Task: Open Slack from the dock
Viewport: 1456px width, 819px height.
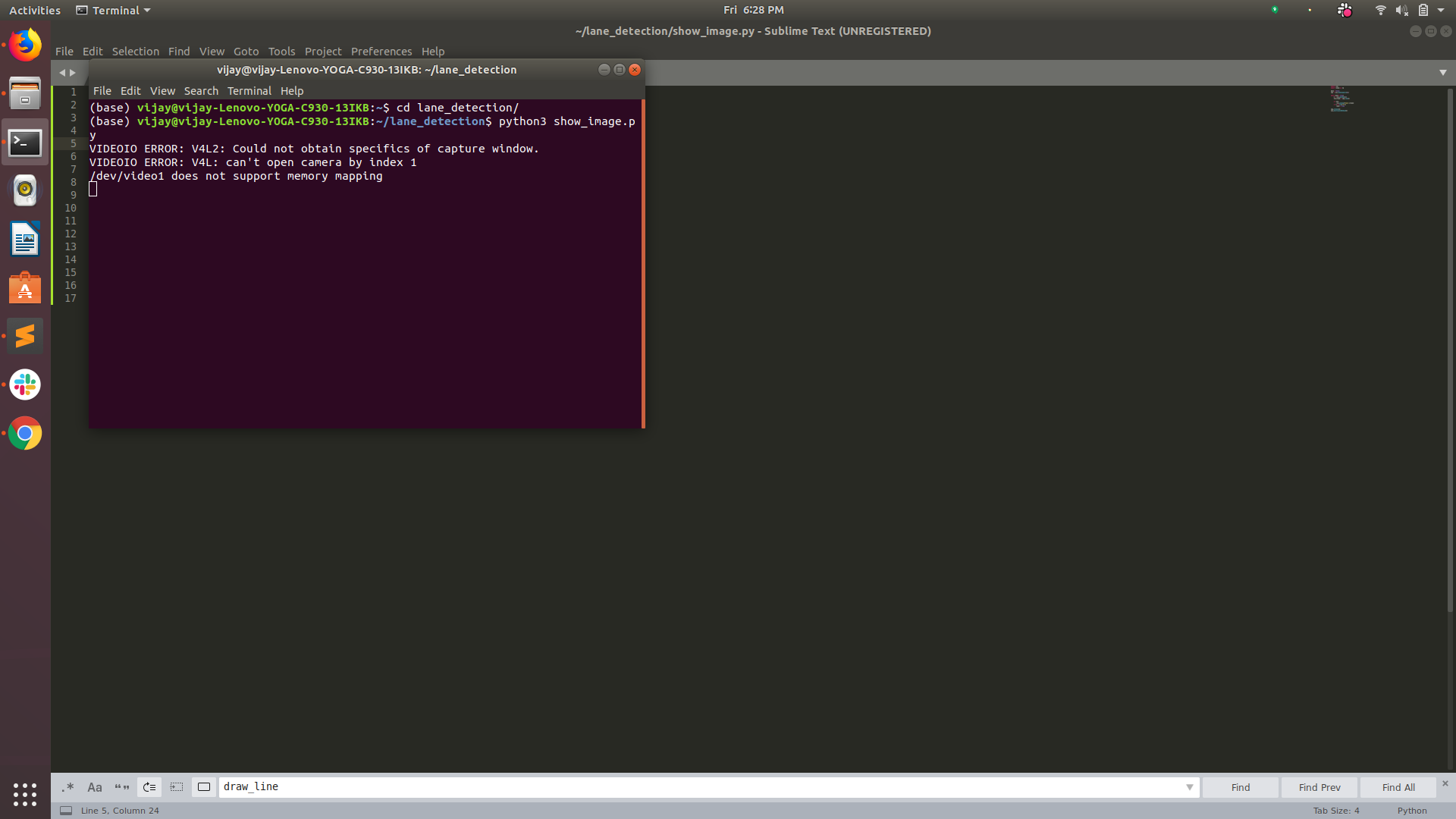Action: point(25,385)
